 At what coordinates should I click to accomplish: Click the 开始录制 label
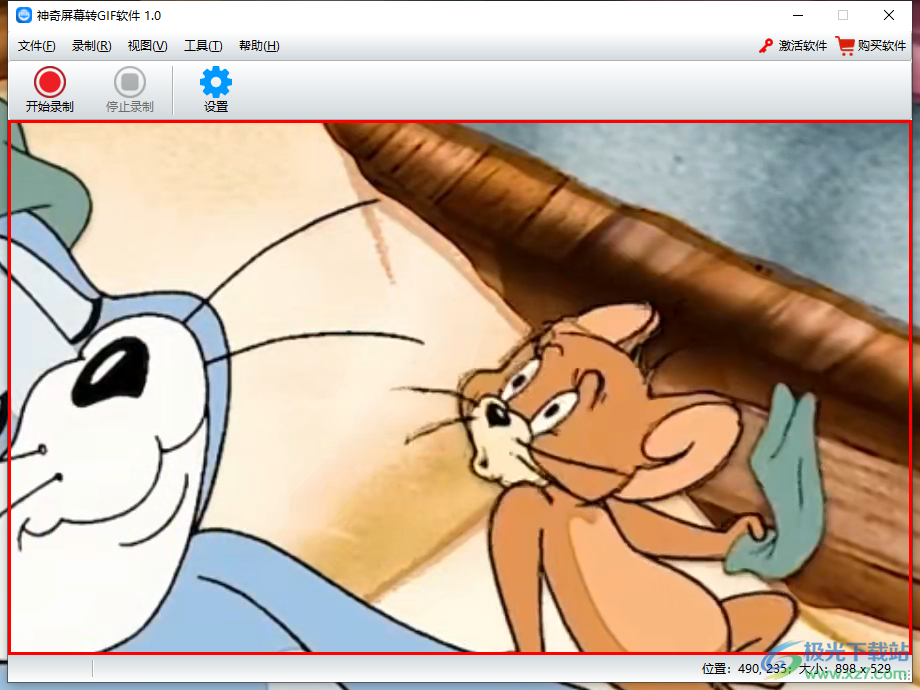pyautogui.click(x=50, y=107)
